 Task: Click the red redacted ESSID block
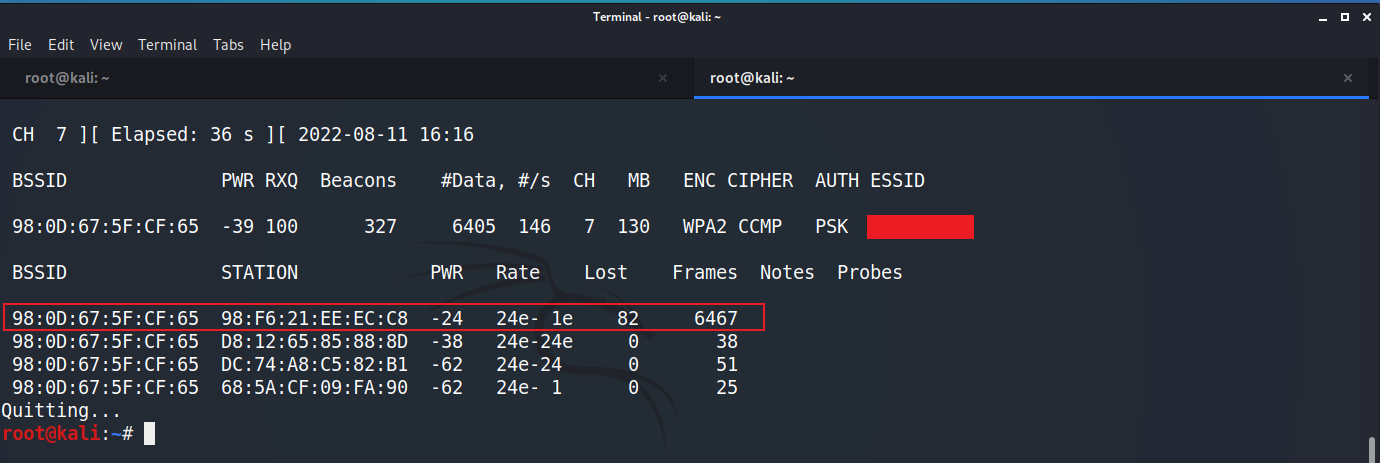920,227
